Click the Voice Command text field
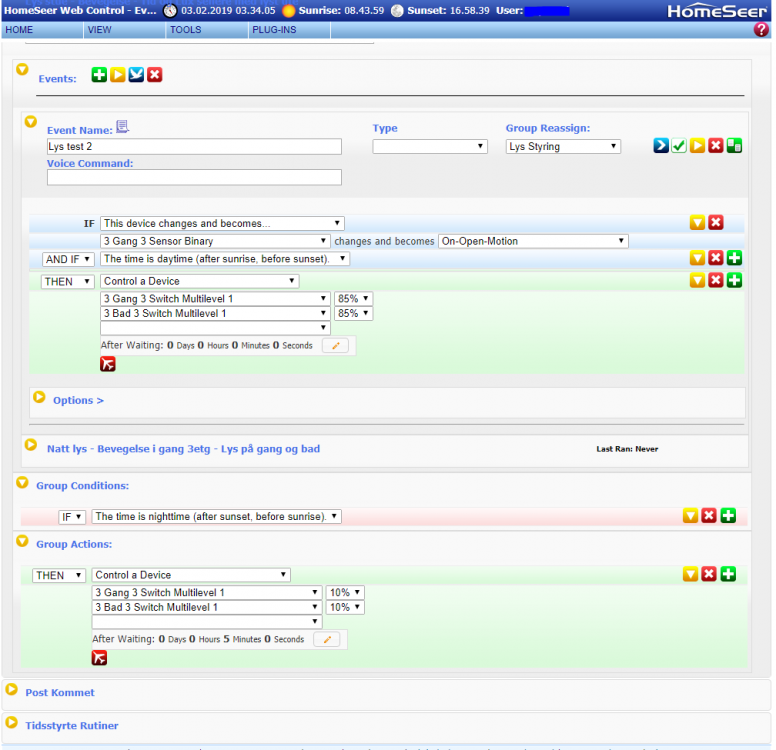 [x=194, y=177]
